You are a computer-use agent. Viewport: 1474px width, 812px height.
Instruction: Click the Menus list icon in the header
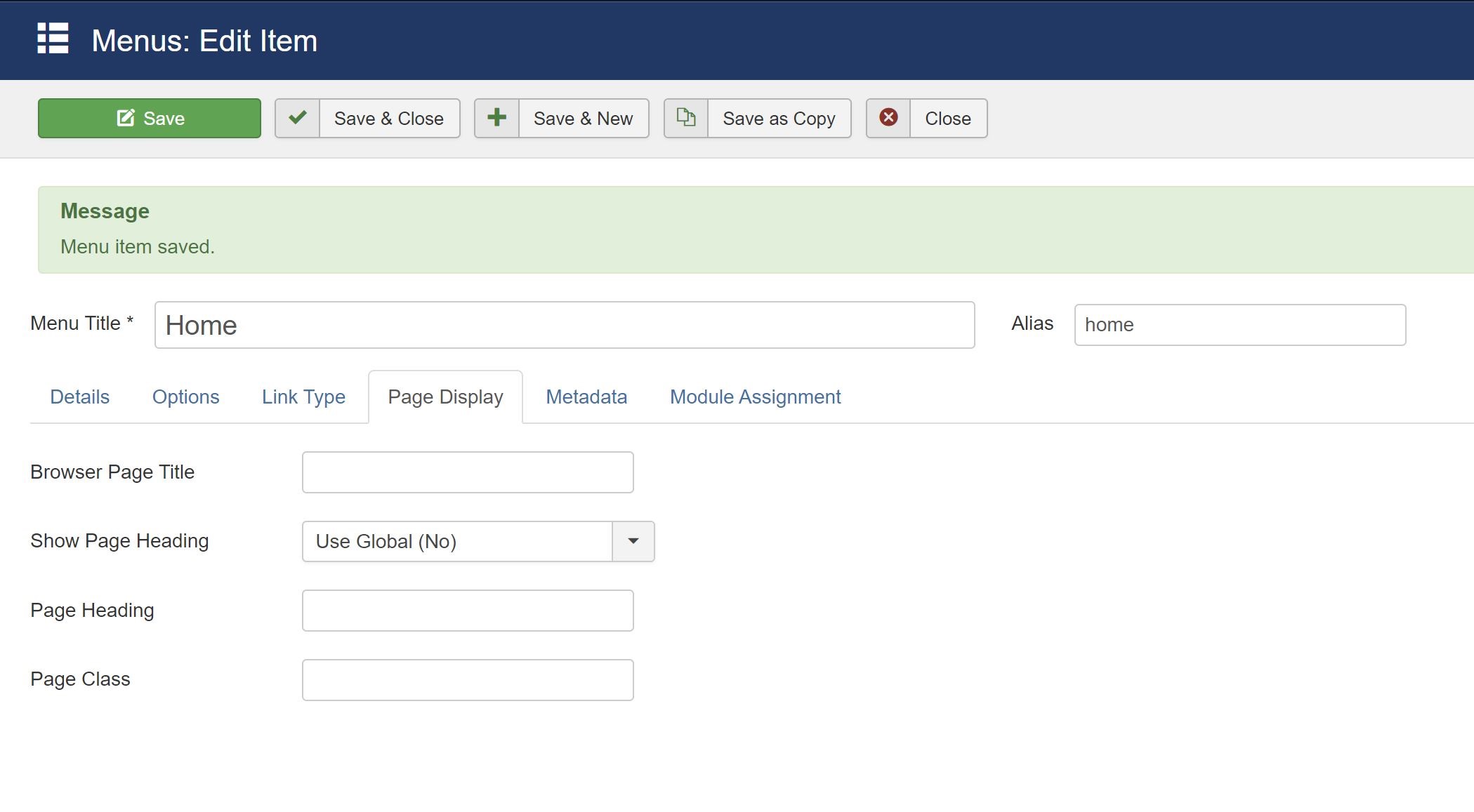(x=53, y=40)
